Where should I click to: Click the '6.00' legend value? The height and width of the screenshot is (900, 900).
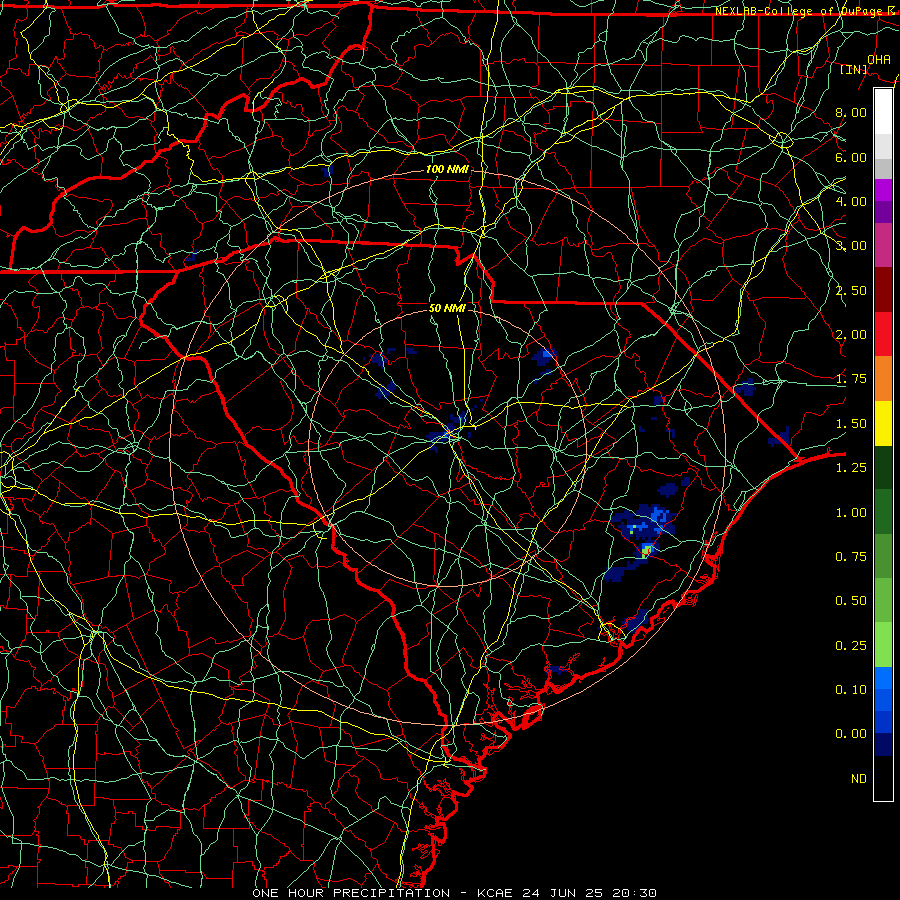point(850,157)
